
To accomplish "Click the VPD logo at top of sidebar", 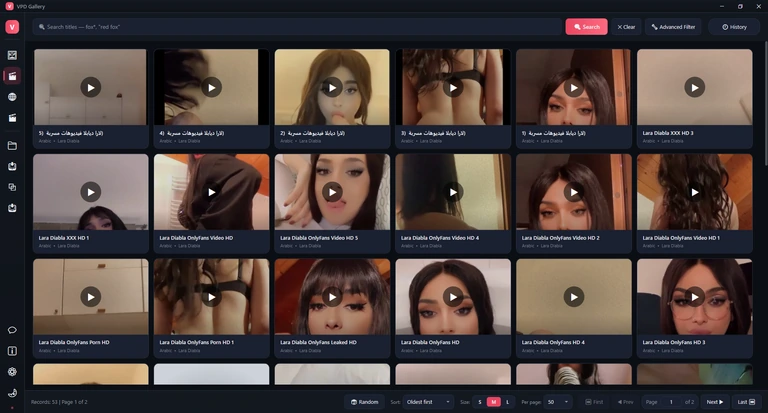I will pos(12,27).
